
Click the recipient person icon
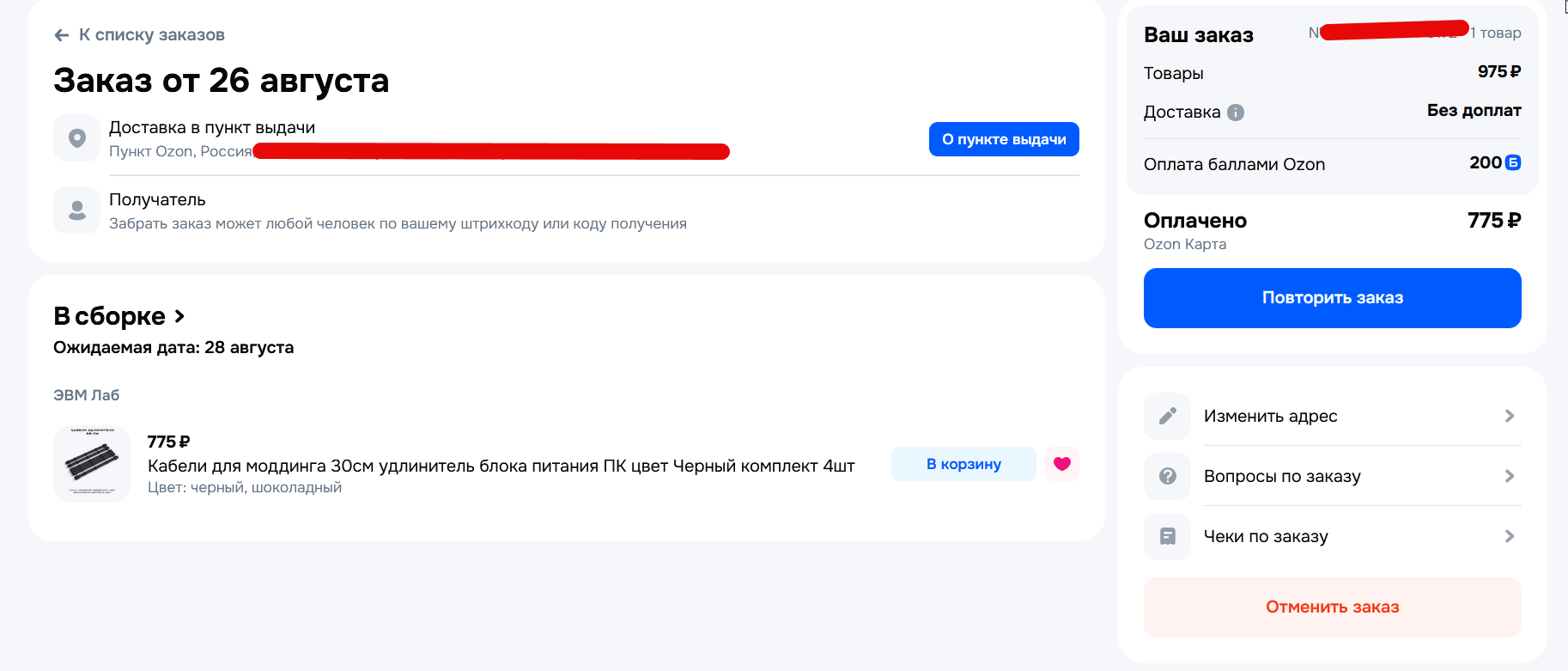click(77, 210)
